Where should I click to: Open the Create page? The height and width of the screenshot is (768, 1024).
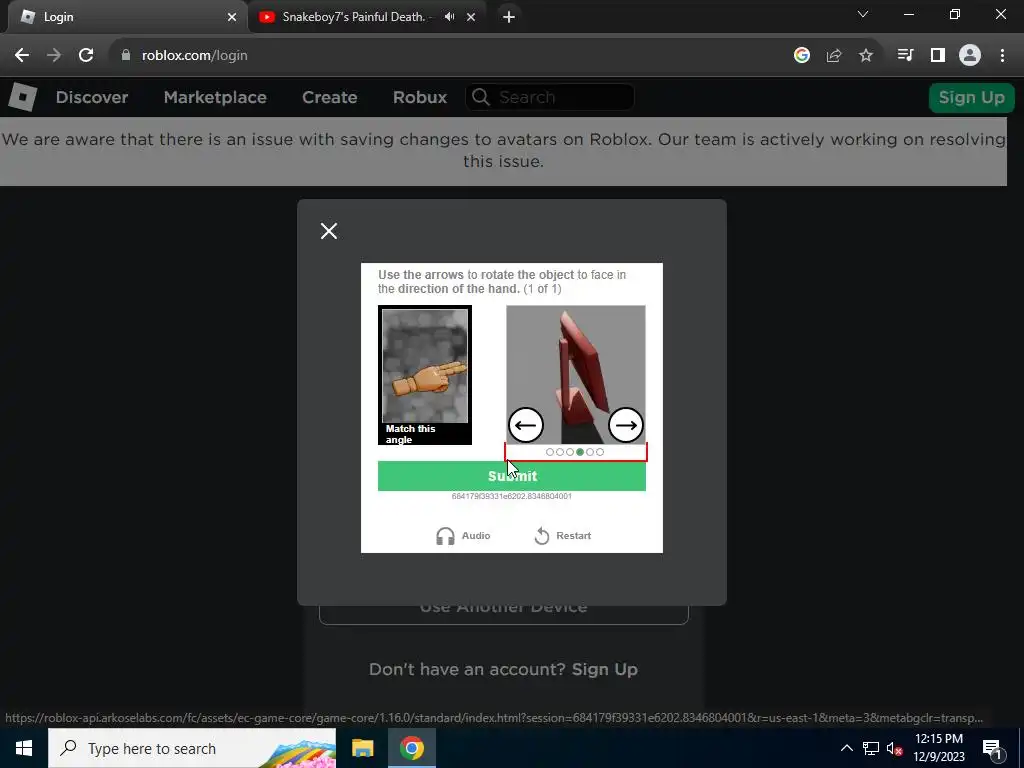[330, 97]
